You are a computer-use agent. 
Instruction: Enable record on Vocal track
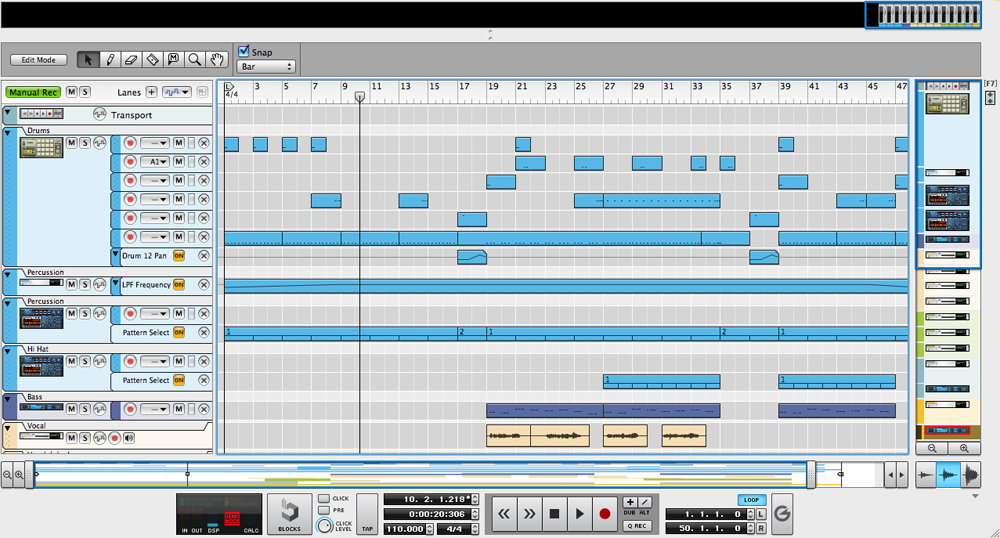tap(115, 438)
